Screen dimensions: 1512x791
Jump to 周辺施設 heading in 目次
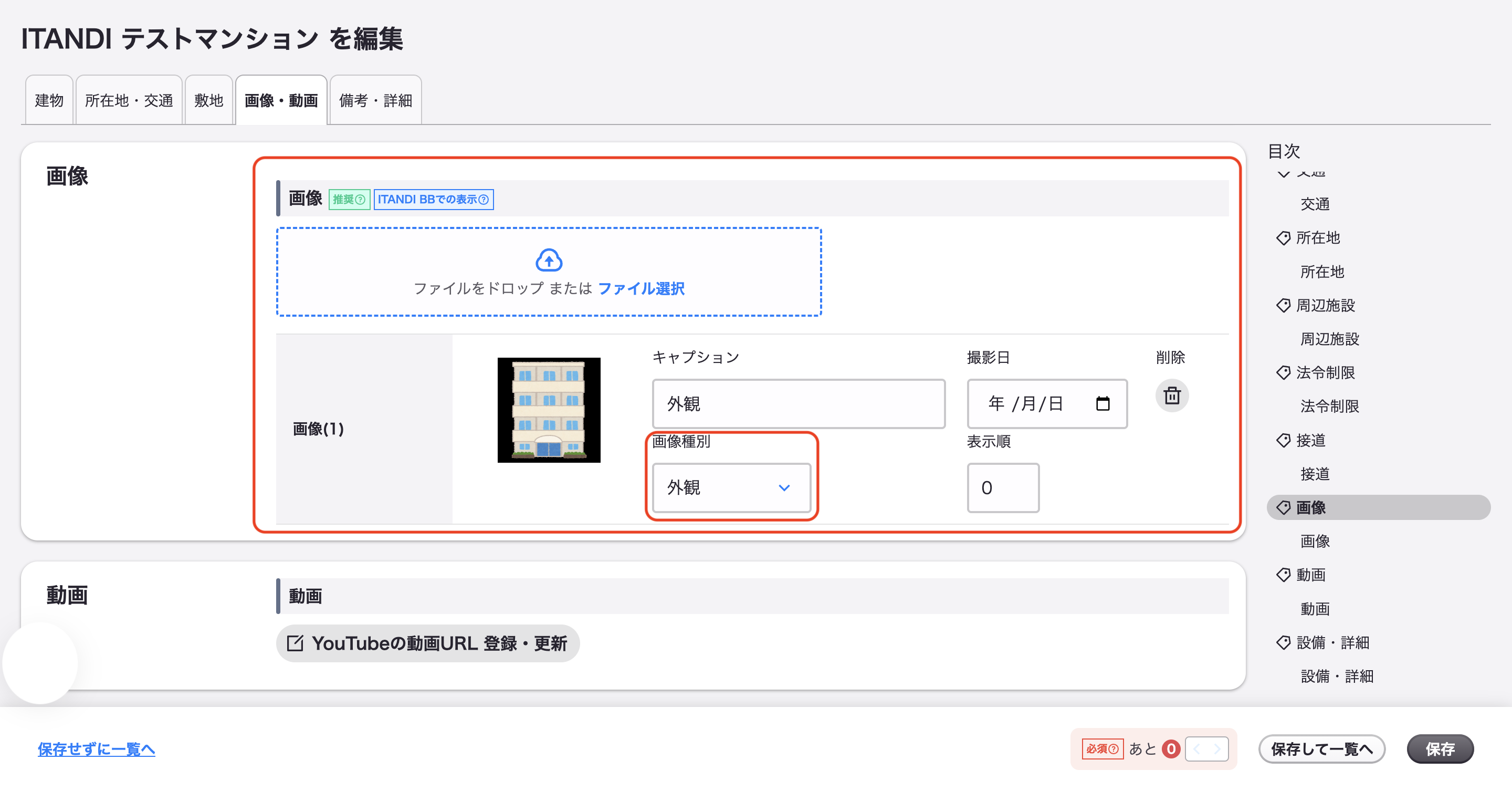pyautogui.click(x=1325, y=305)
